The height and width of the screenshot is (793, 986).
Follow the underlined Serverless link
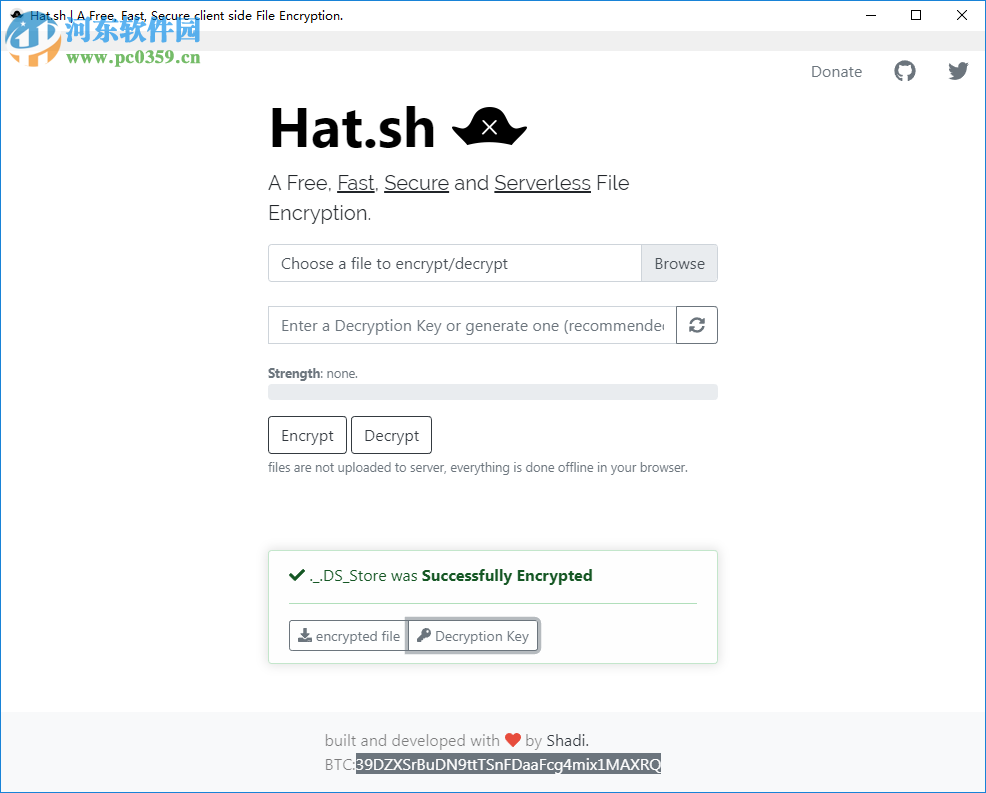(x=542, y=183)
